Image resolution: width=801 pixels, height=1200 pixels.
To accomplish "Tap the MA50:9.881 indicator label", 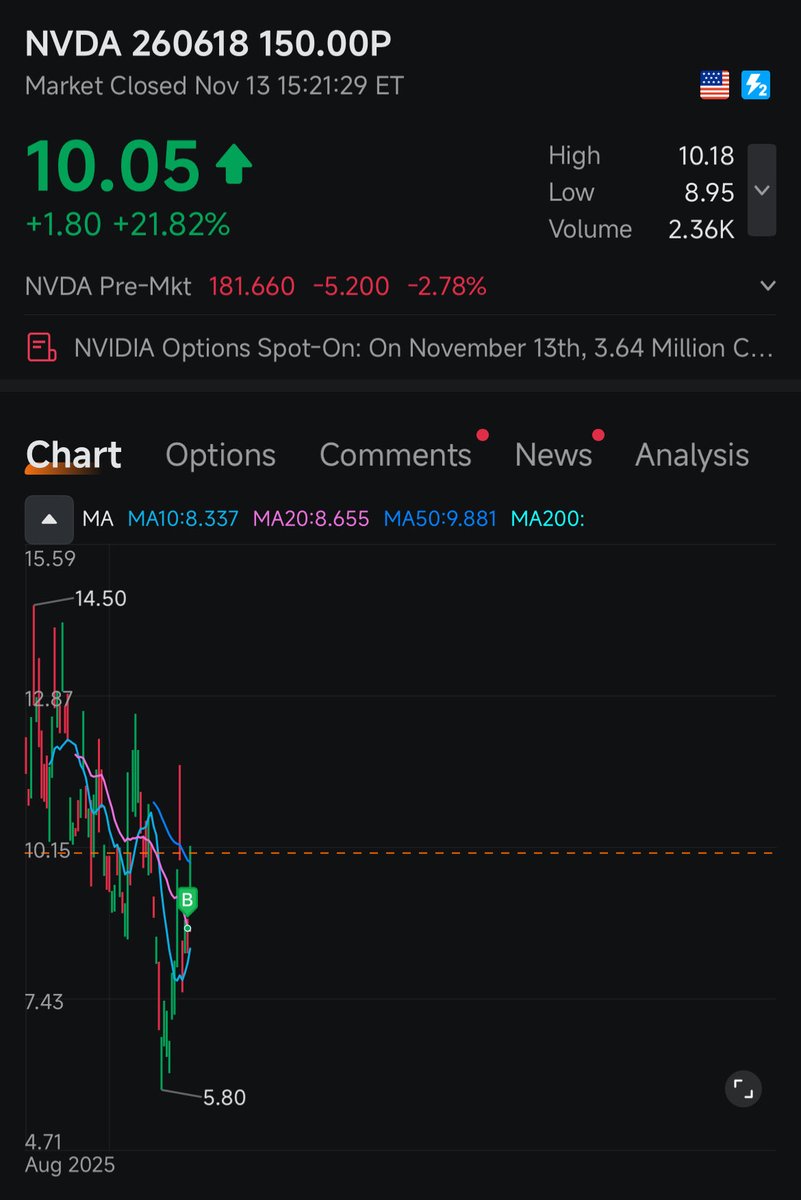I will pyautogui.click(x=440, y=519).
